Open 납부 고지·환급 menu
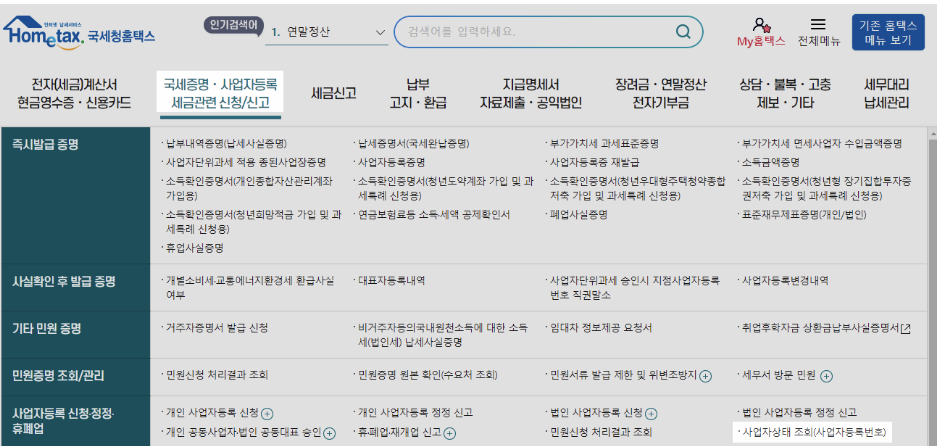937x446 pixels. point(418,94)
